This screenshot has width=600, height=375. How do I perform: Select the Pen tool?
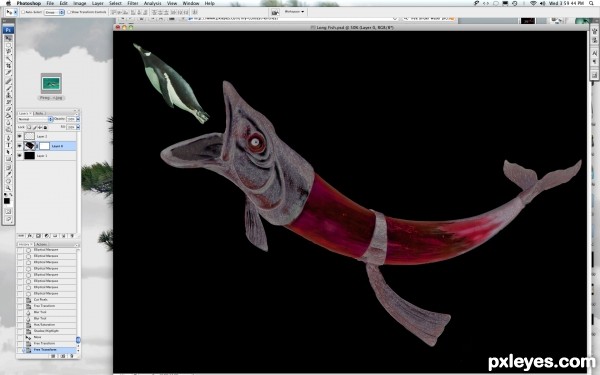8,138
